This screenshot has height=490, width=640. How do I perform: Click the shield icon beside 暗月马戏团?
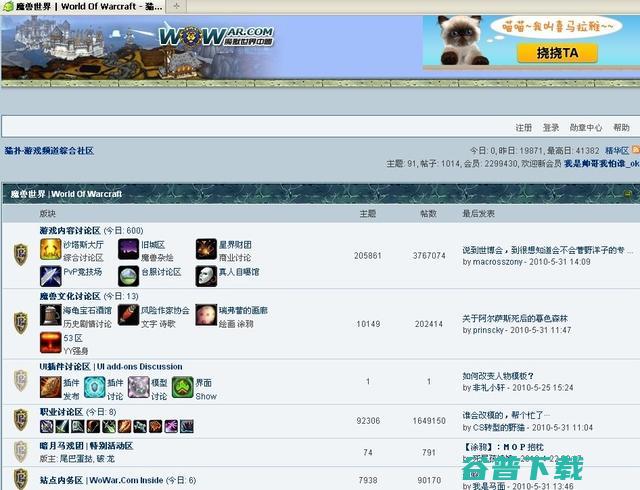[21, 452]
